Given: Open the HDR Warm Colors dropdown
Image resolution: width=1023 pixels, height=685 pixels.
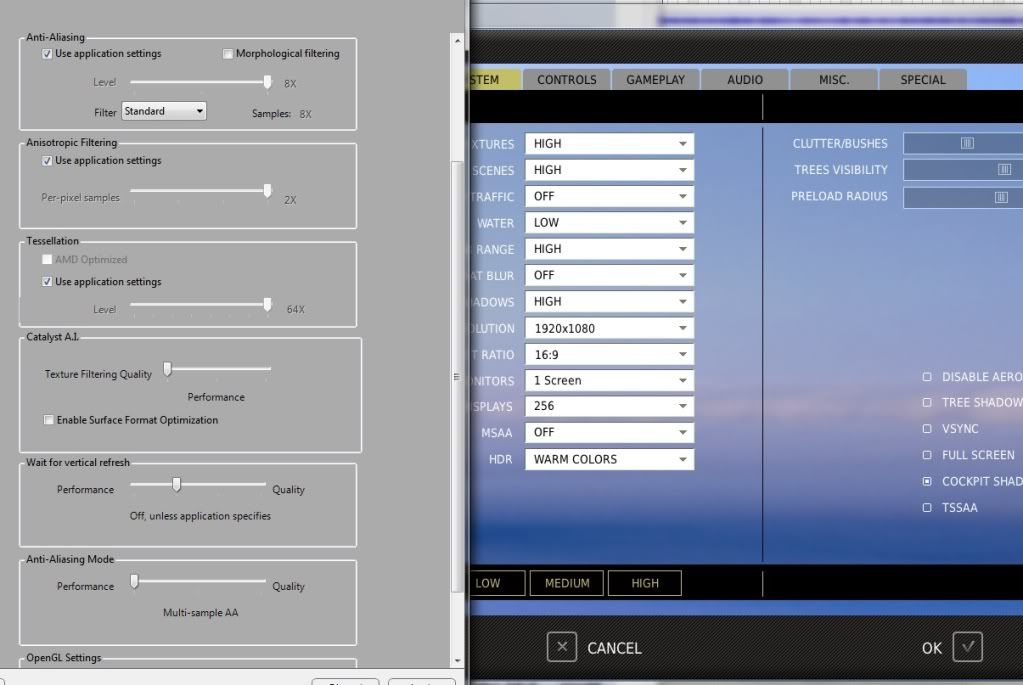Looking at the screenshot, I should click(x=609, y=460).
